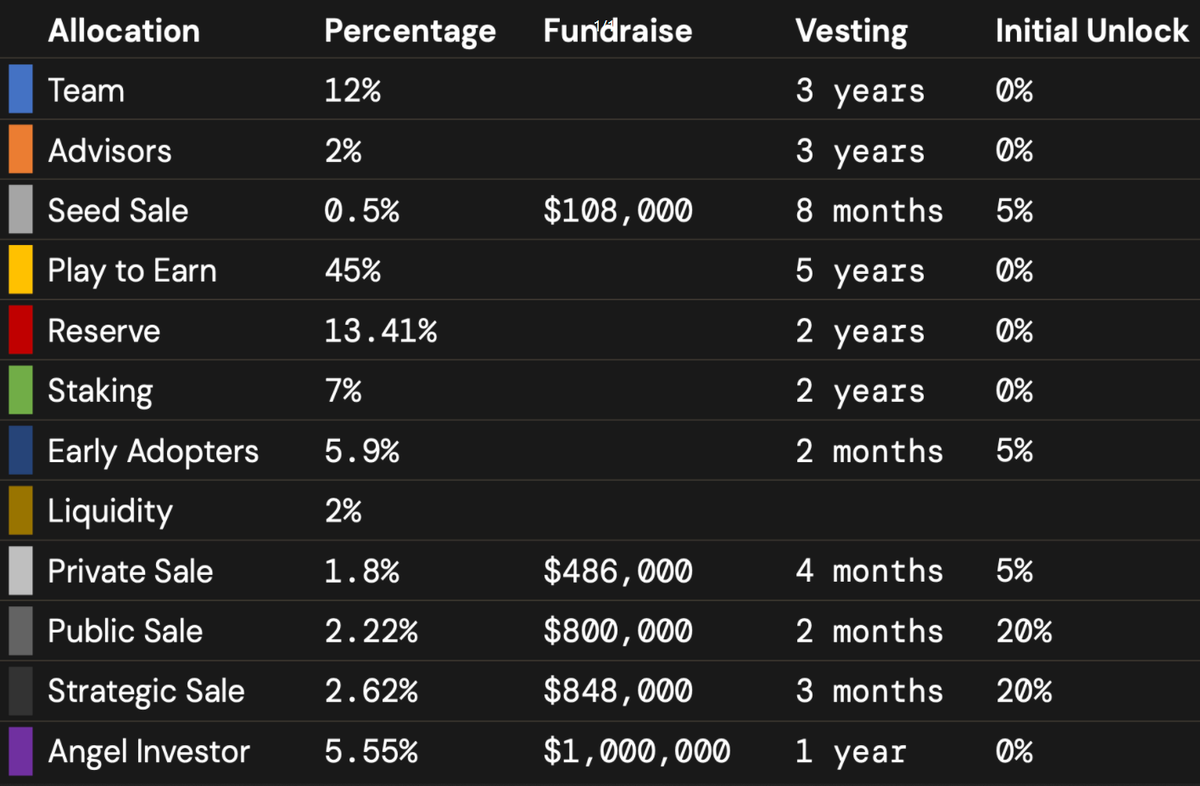Select the Fundraise column header
This screenshot has width=1200, height=786.
click(617, 31)
